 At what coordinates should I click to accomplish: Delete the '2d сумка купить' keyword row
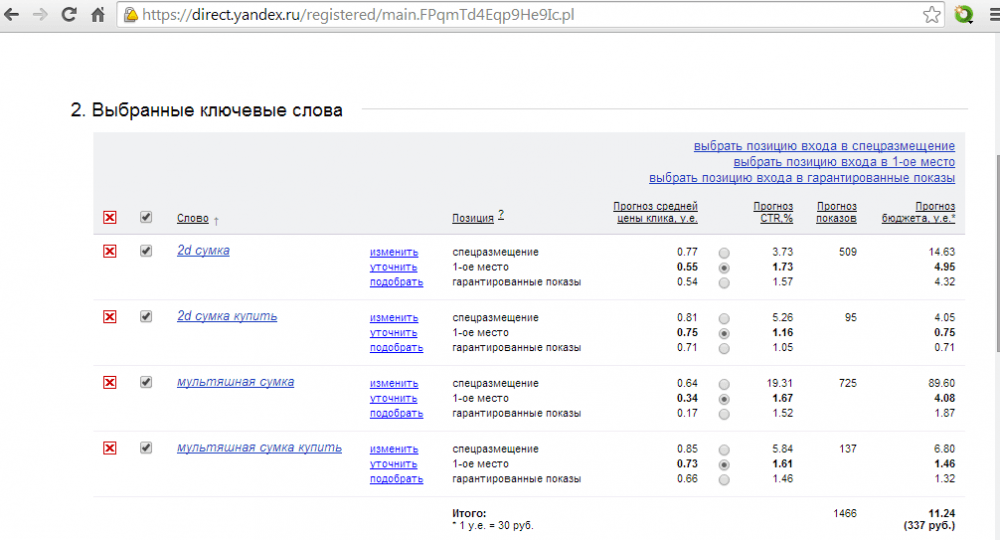pyautogui.click(x=110, y=317)
